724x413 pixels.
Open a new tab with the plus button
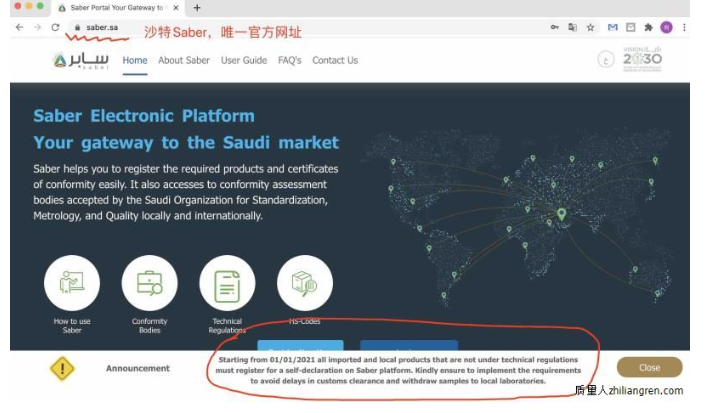click(197, 8)
